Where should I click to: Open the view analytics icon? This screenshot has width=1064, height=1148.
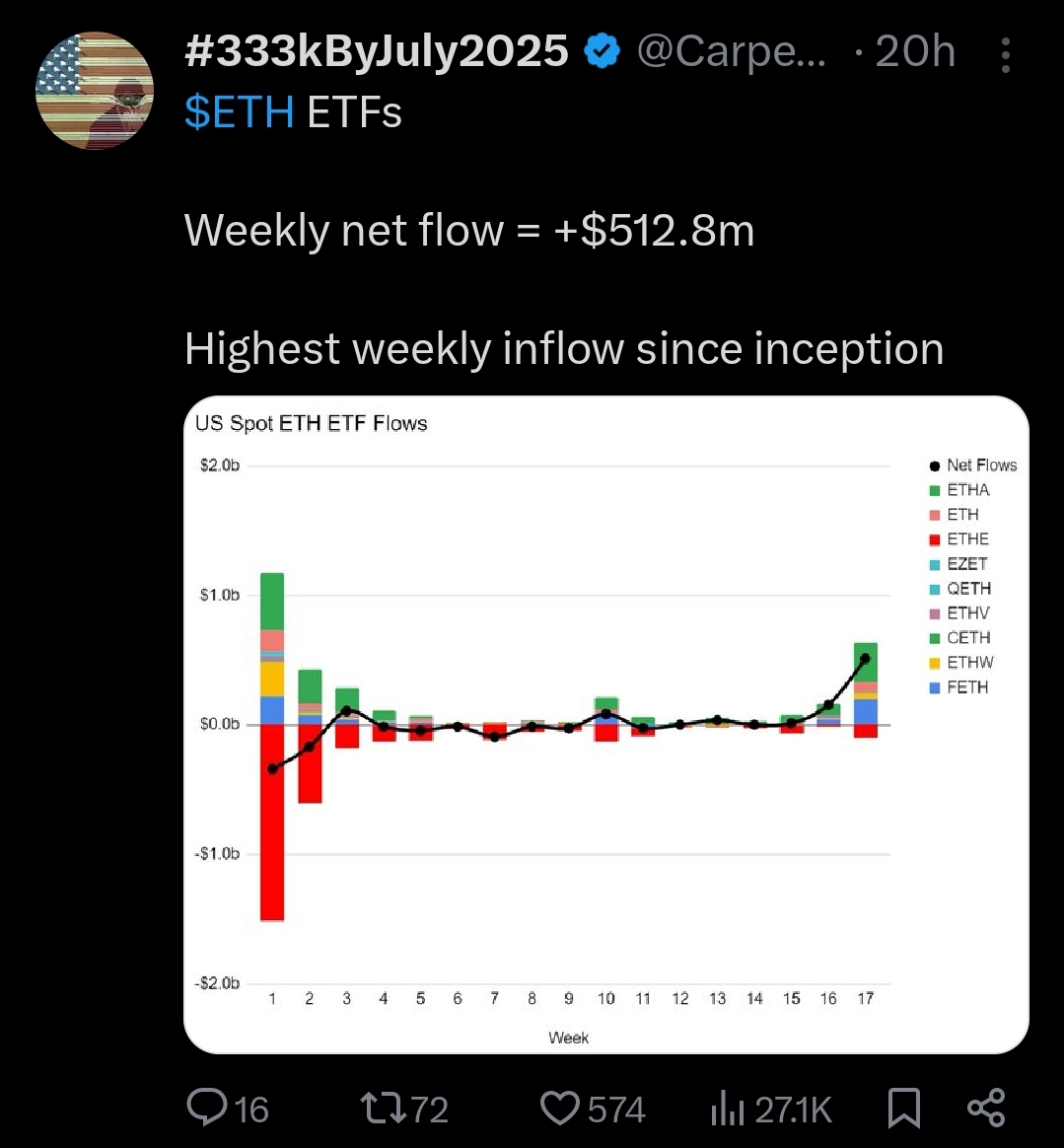(728, 1109)
